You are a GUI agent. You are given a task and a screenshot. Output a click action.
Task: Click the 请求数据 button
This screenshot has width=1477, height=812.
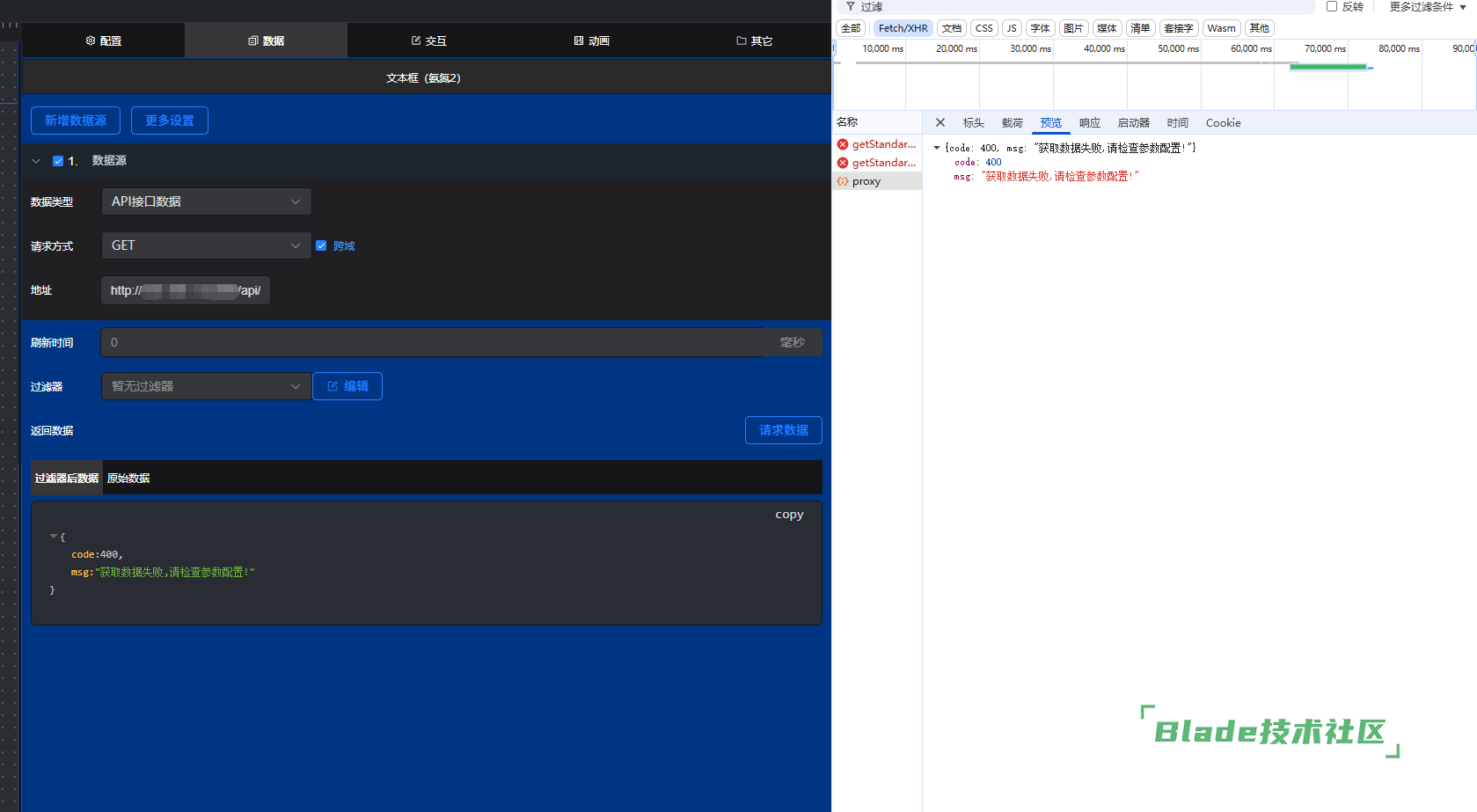(783, 430)
